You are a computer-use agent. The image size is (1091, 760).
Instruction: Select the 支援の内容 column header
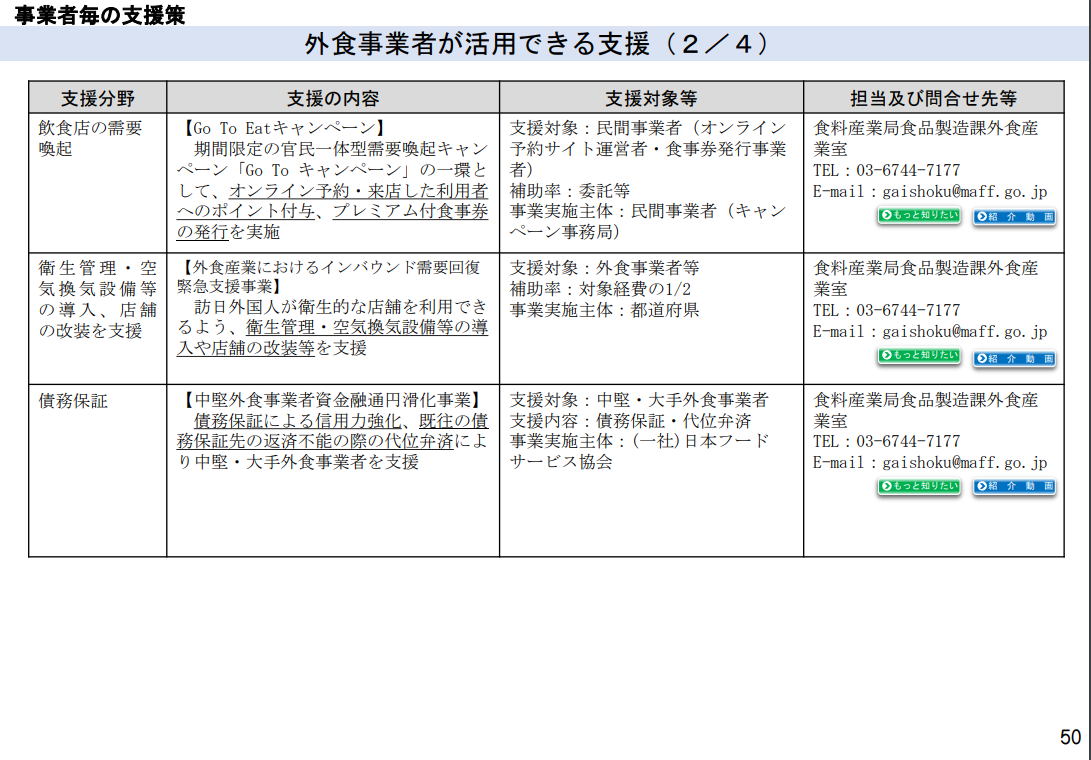(x=333, y=98)
